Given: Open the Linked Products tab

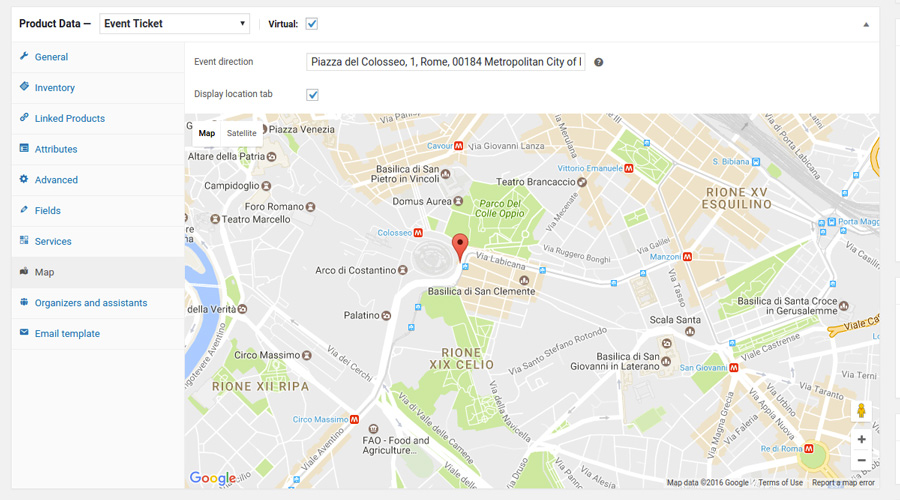Looking at the screenshot, I should coord(70,119).
